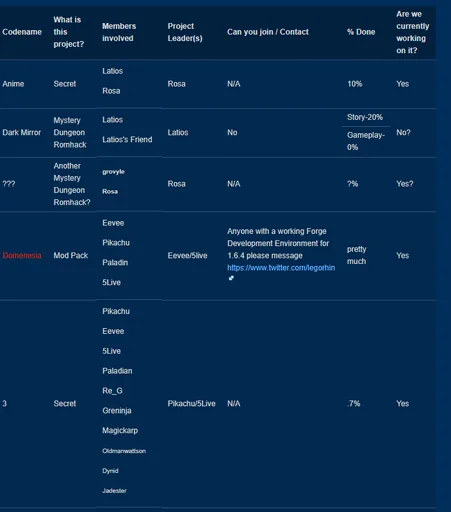Click the .7% done cell

tap(353, 404)
